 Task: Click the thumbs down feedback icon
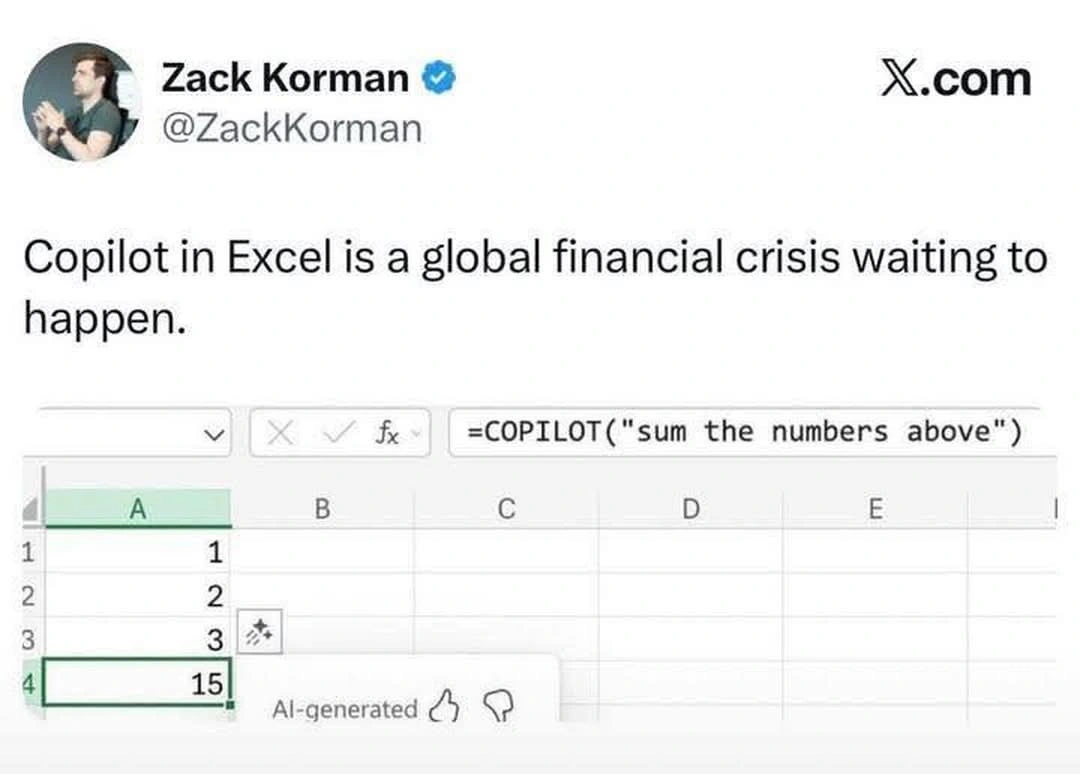click(496, 708)
